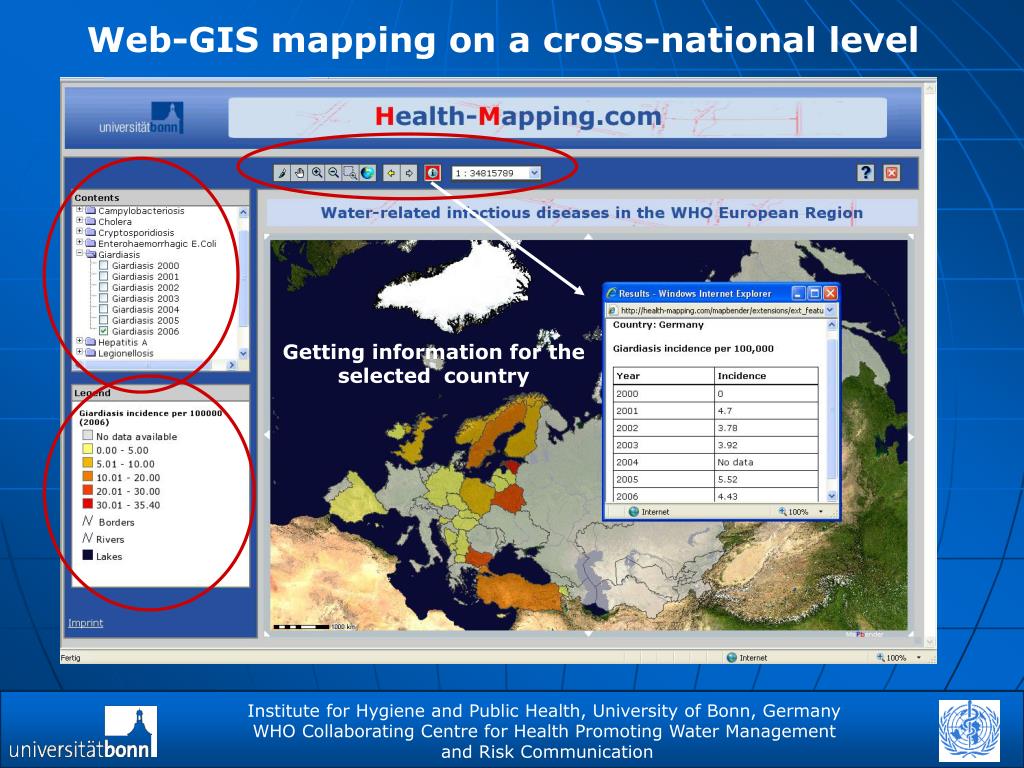
Task: Open zoom 100% dropdown in Results window
Action: coord(821,512)
